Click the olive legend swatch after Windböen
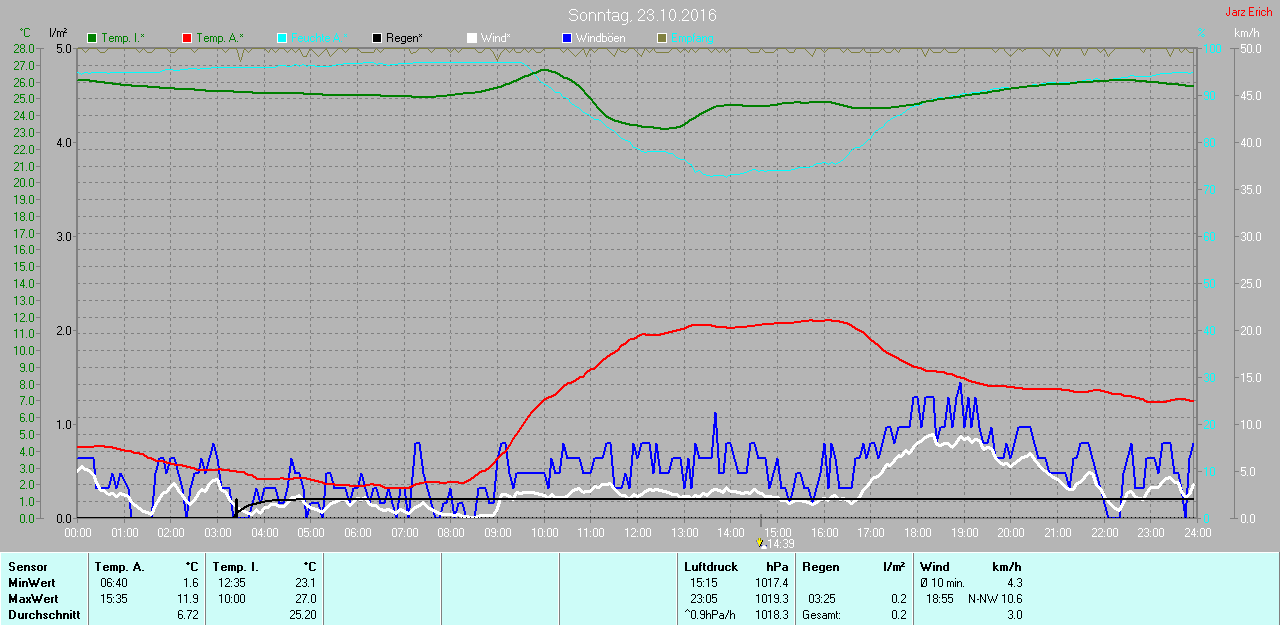Screen dimensions: 1280x625 pyautogui.click(x=661, y=38)
